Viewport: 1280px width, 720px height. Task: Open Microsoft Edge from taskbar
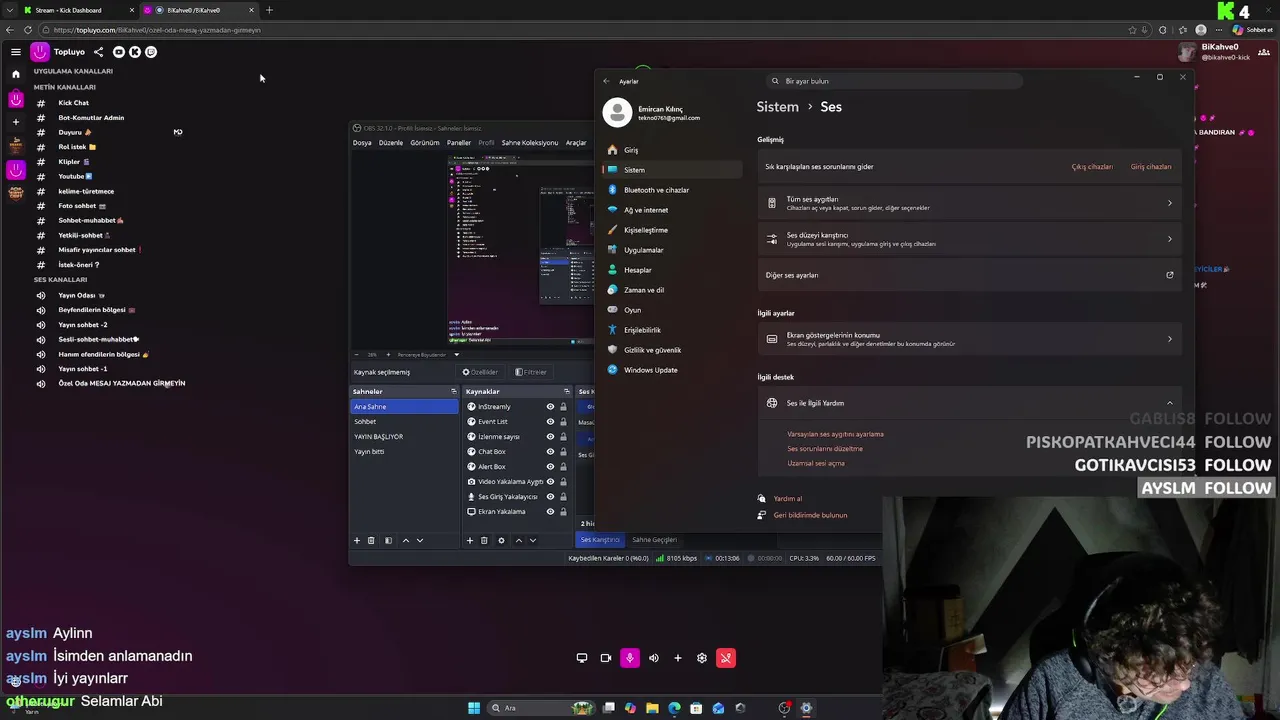coord(674,708)
